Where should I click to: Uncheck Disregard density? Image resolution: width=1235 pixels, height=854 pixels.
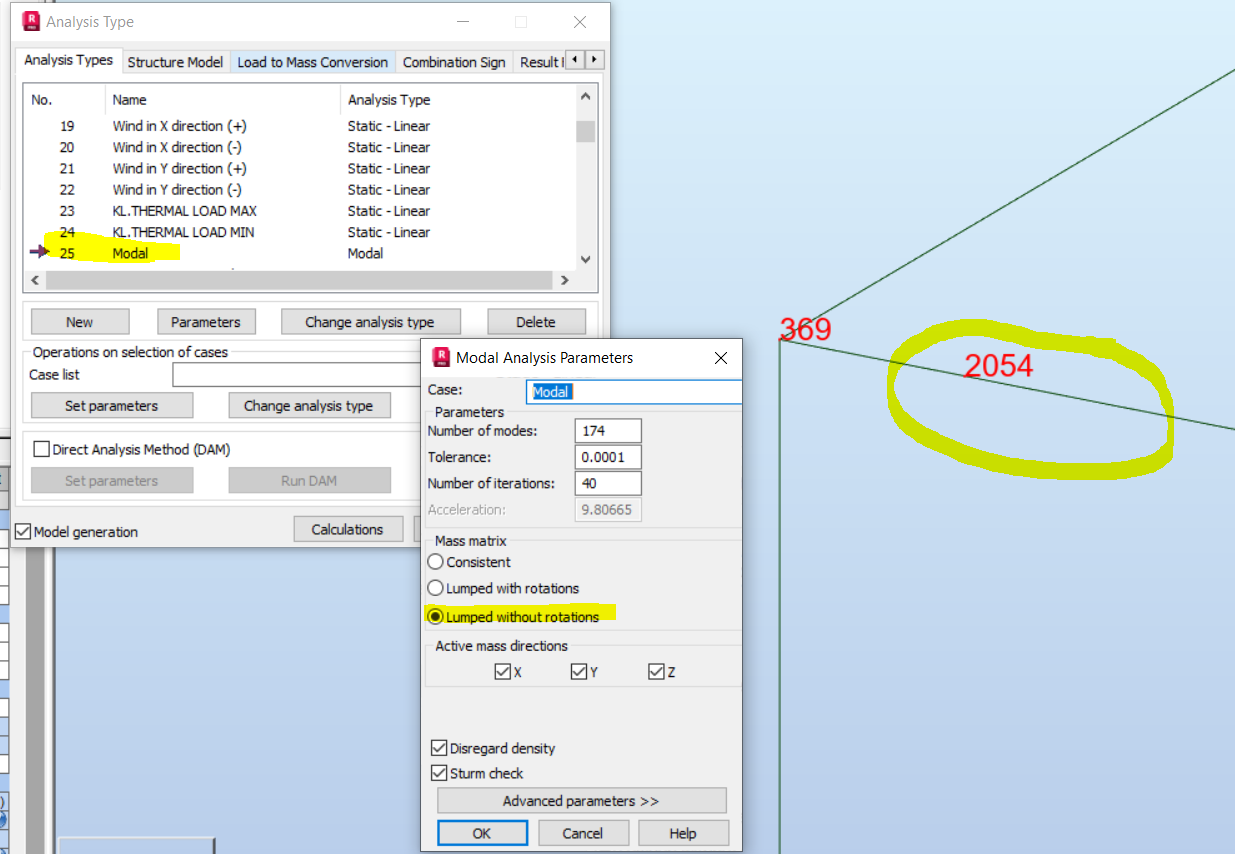[439, 748]
